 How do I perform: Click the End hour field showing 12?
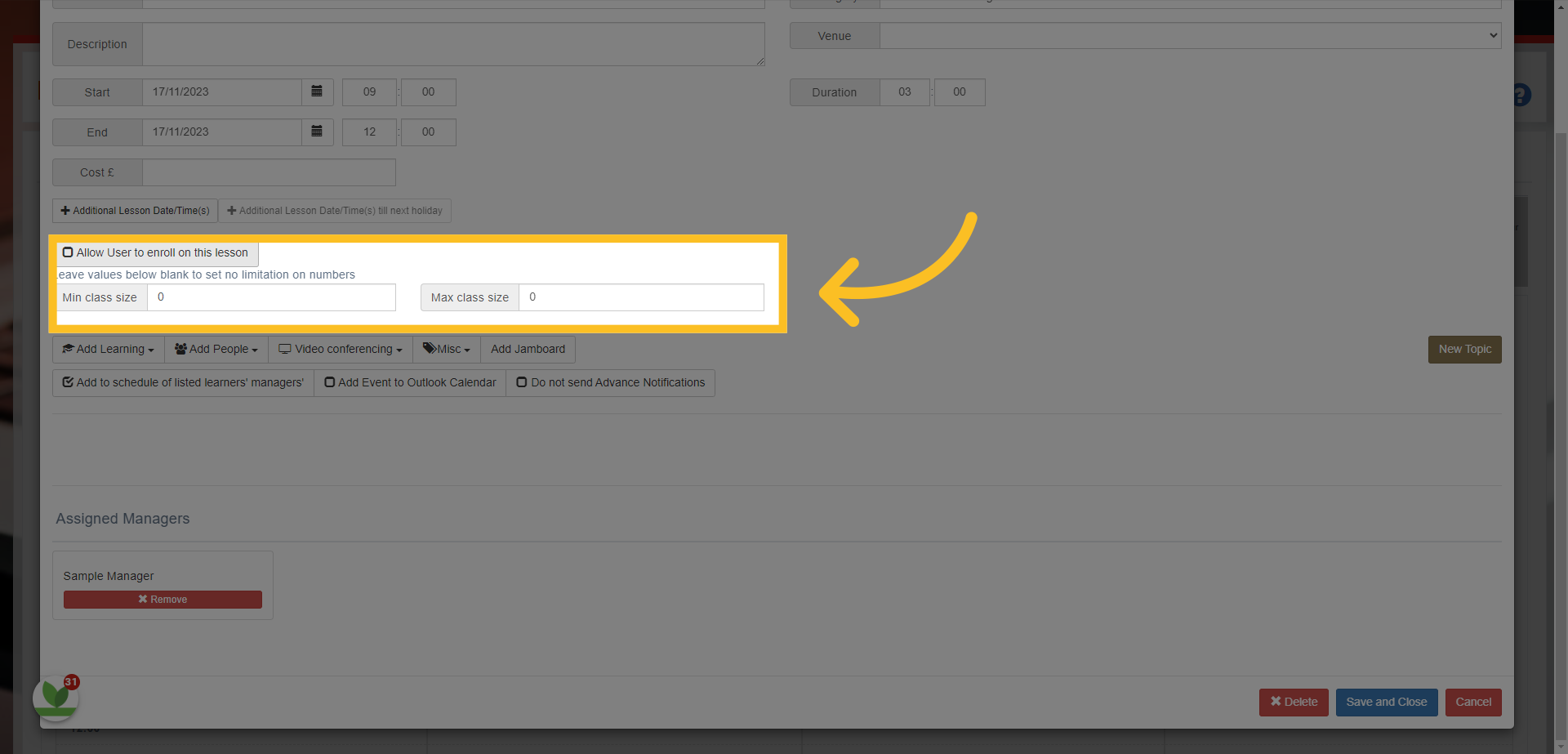tap(369, 132)
